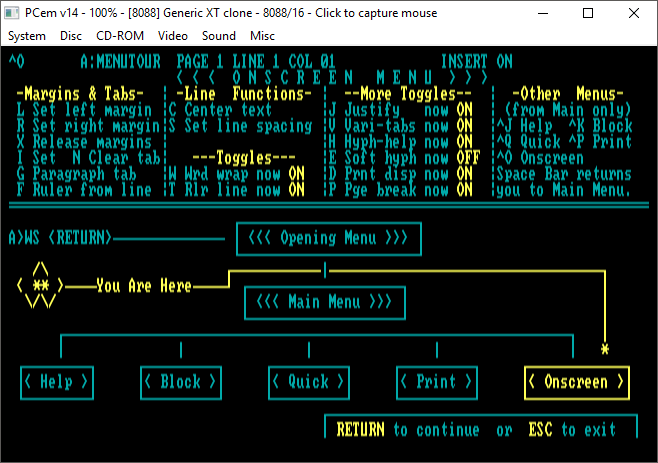This screenshot has width=658, height=463.
Task: Click 'X Release margins' entry
Action: point(84,142)
